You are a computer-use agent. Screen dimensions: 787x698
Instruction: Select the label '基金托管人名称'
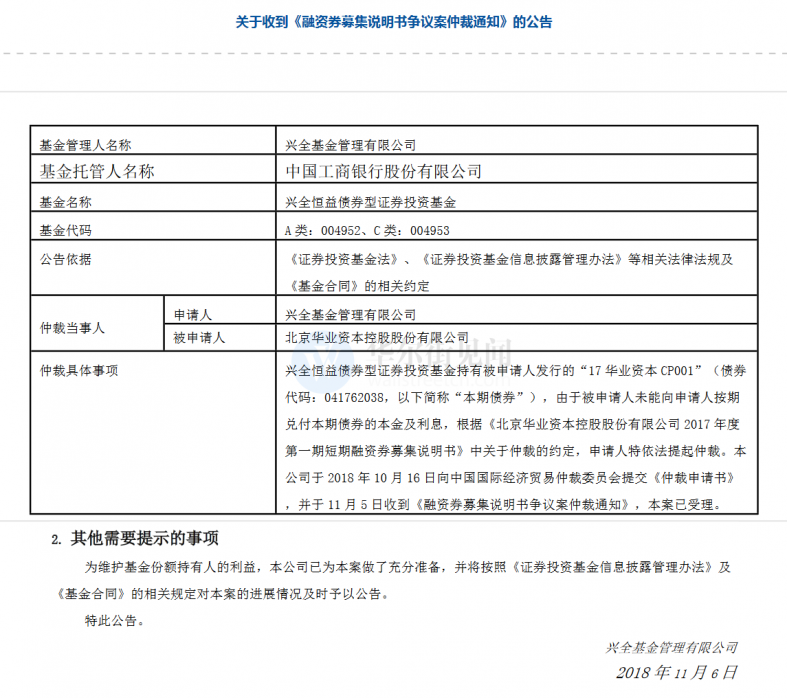pyautogui.click(x=97, y=172)
